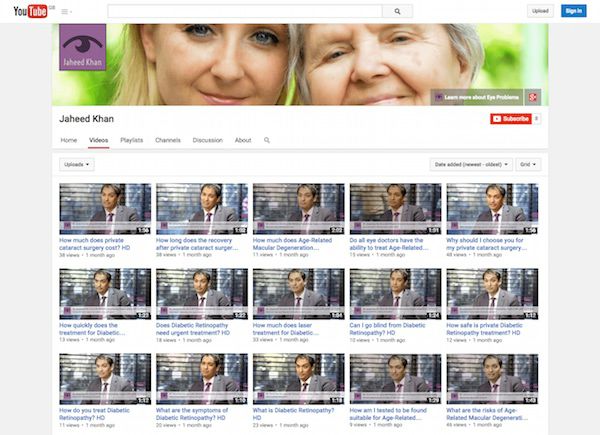Subscribe to the Jaheed Khan channel
Screen dimensions: 600x435
510,118
